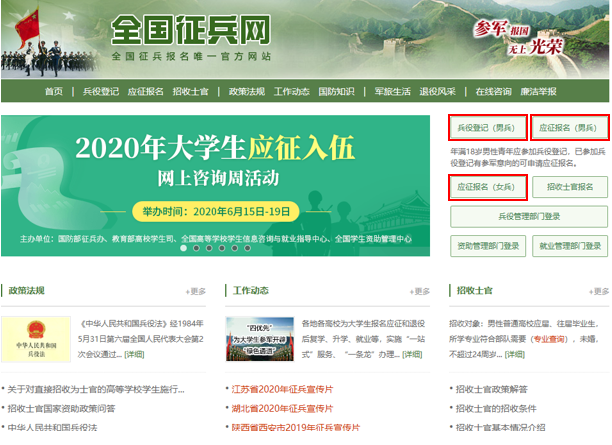This screenshot has height=445, width=612.
Task: Open the 招收士官报名 button
Action: click(x=569, y=187)
